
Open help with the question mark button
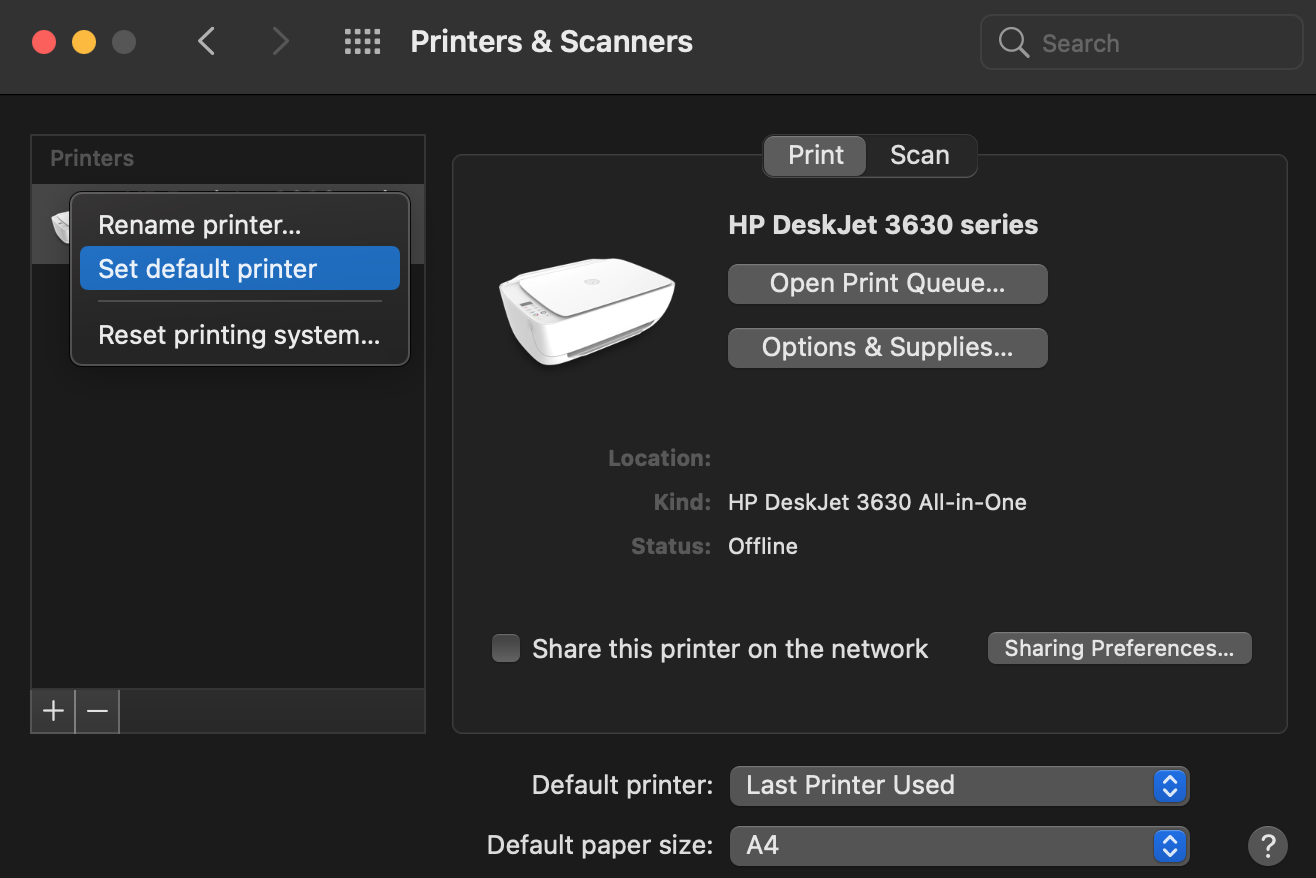point(1267,845)
